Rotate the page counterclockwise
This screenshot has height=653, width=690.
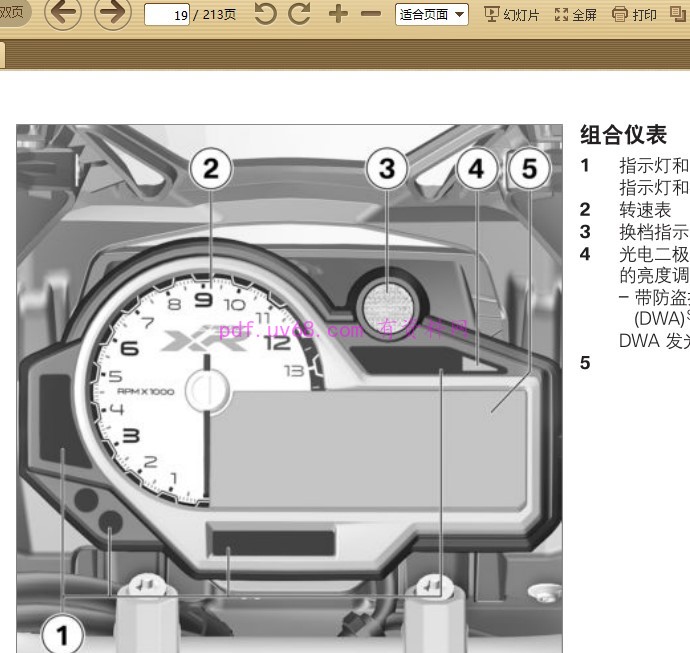pos(265,14)
